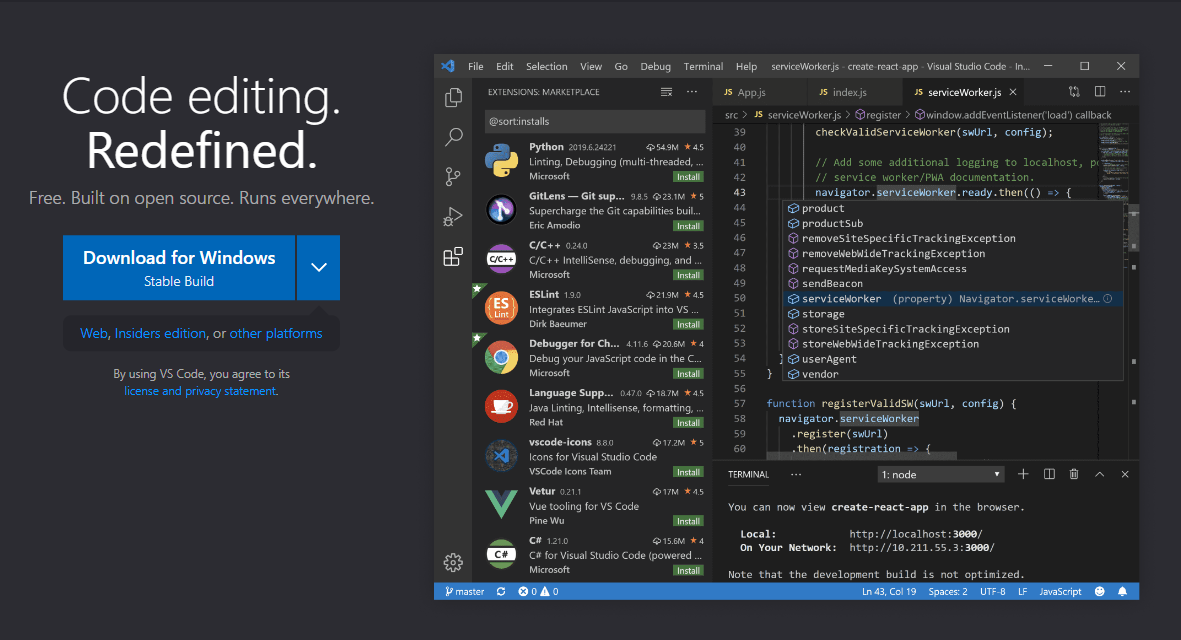Open the Web link
Viewport: 1181px width, 640px height.
click(93, 334)
